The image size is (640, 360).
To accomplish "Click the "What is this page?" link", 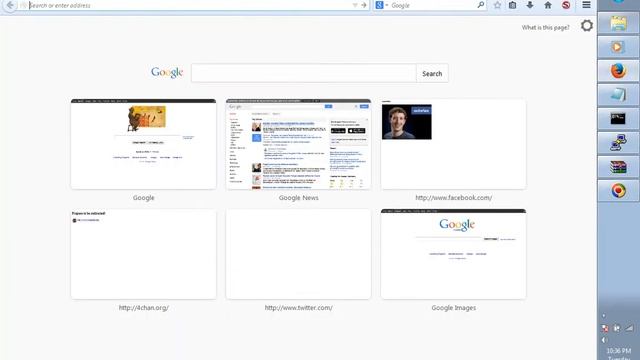I will (x=545, y=27).
